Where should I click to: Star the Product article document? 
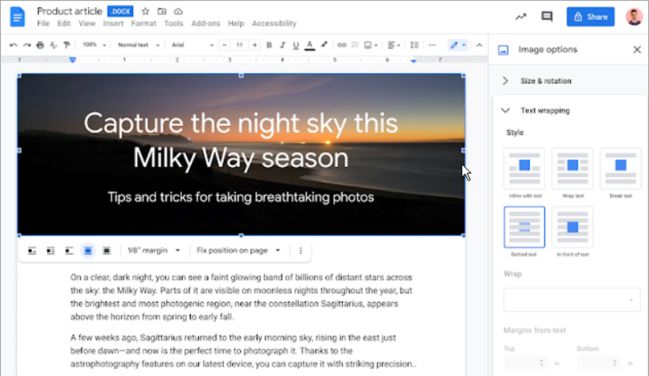[145, 12]
